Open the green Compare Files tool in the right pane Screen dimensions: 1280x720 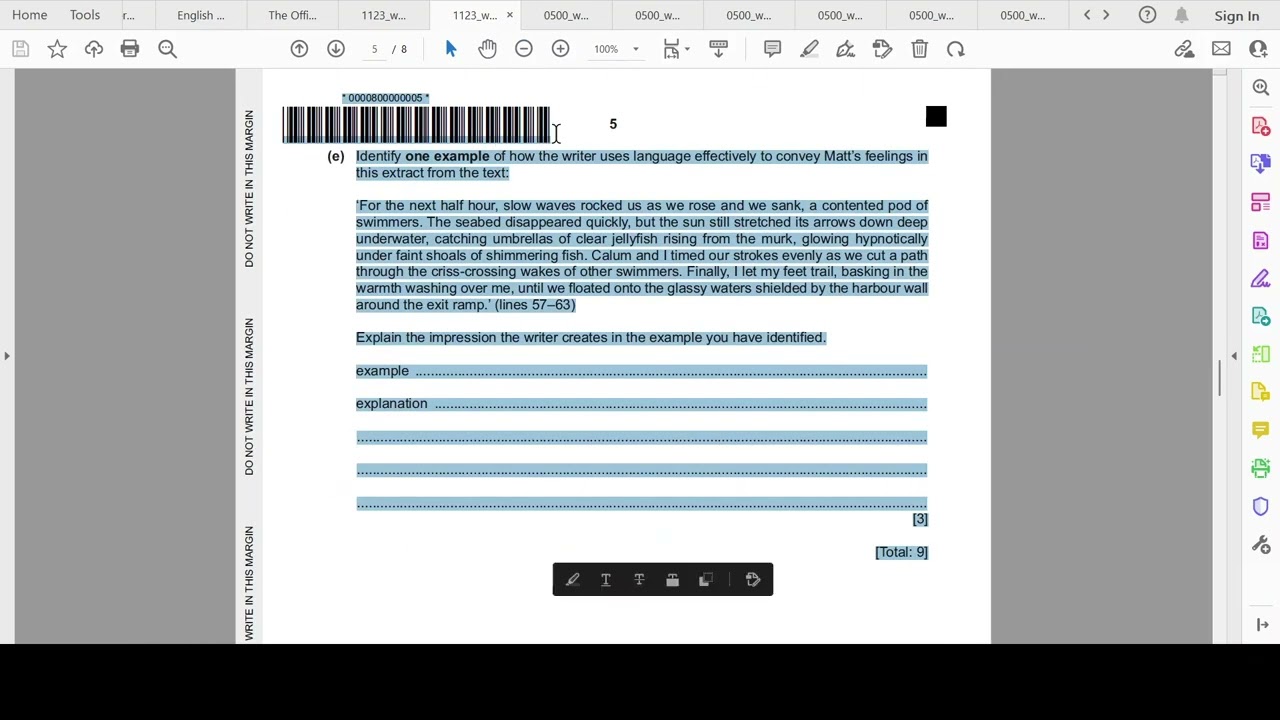(x=1260, y=354)
